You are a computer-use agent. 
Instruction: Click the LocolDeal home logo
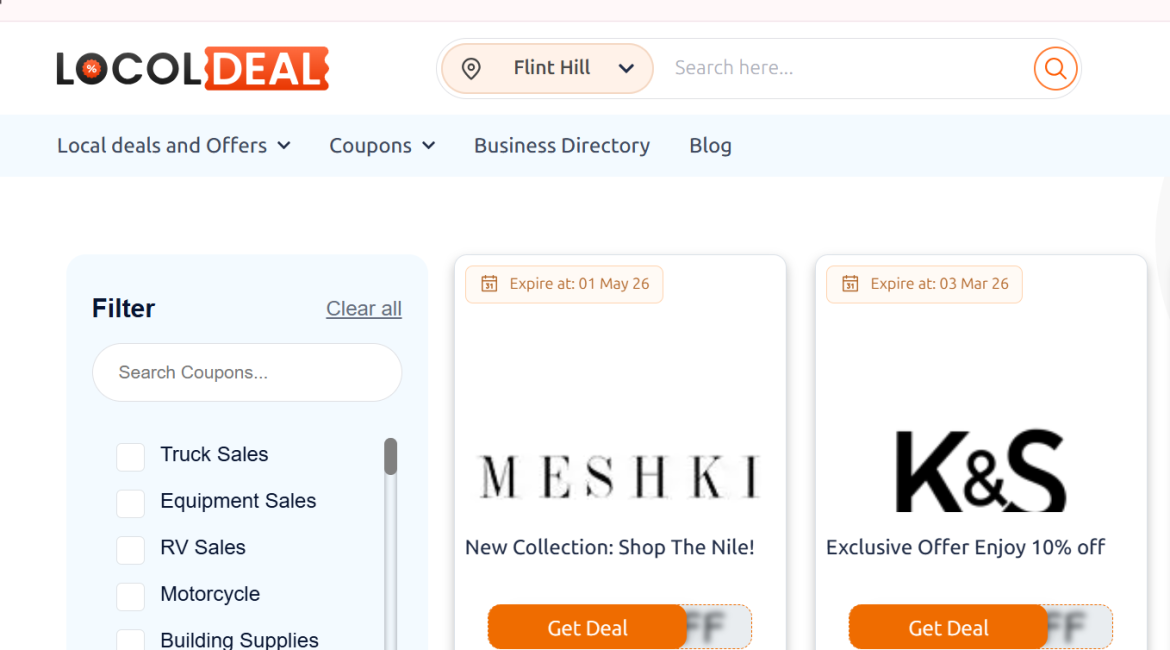pos(193,68)
